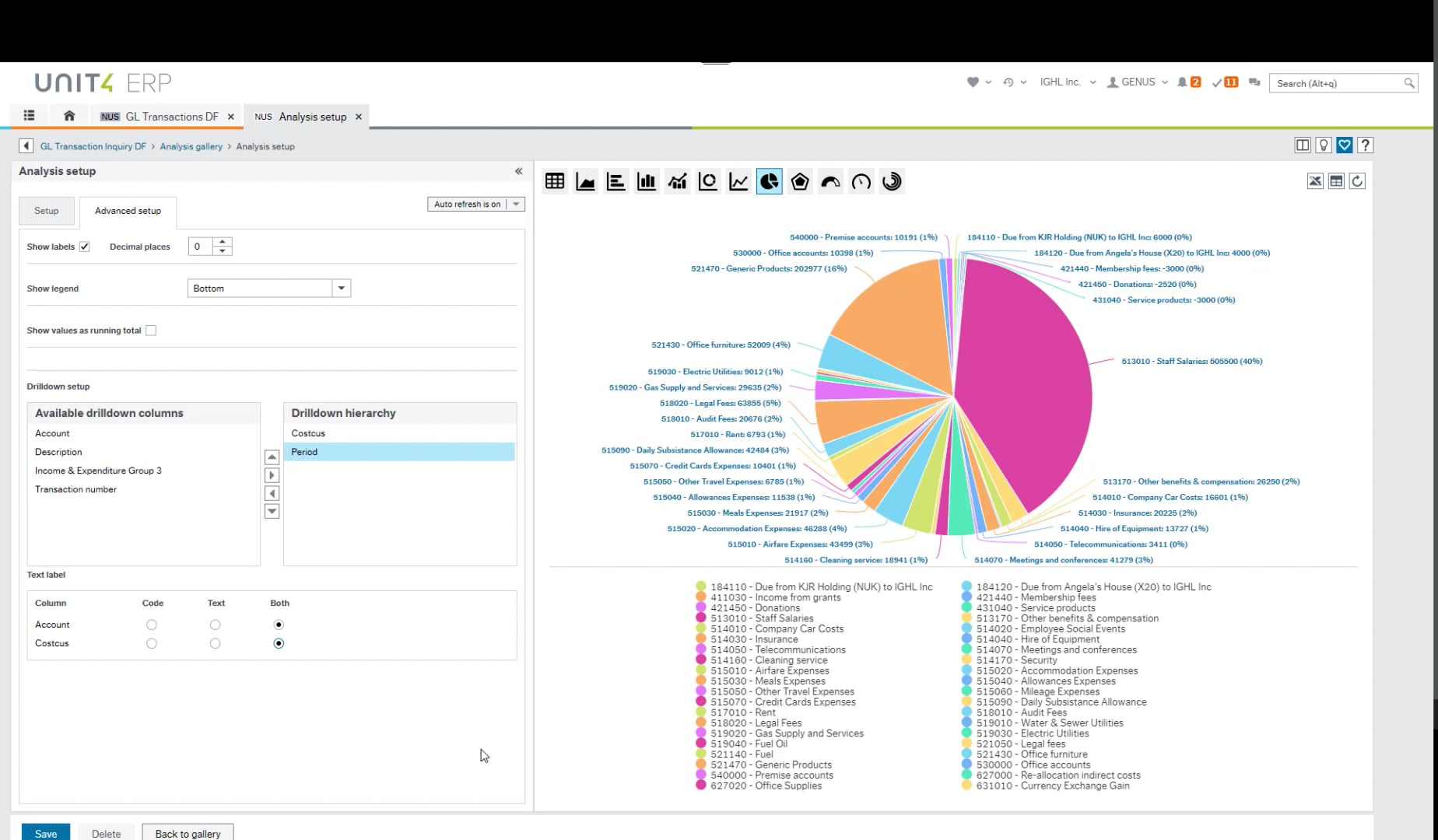The height and width of the screenshot is (840, 1438).
Task: Switch to the table view icon
Action: [x=555, y=181]
